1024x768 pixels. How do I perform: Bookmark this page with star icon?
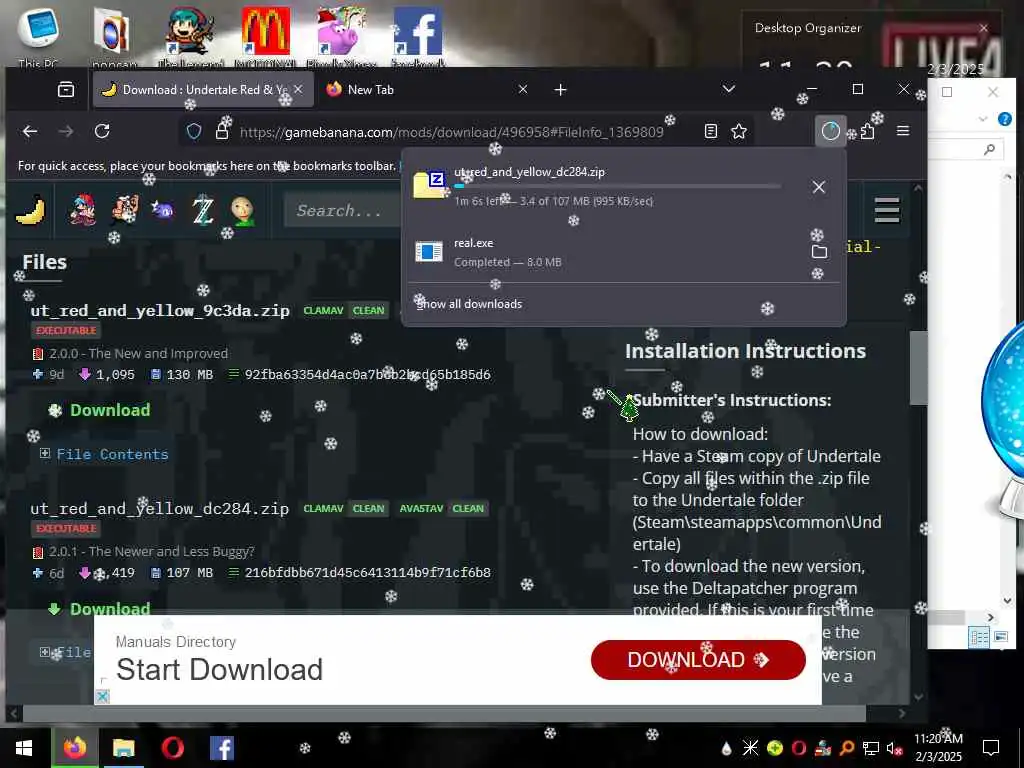tap(739, 131)
